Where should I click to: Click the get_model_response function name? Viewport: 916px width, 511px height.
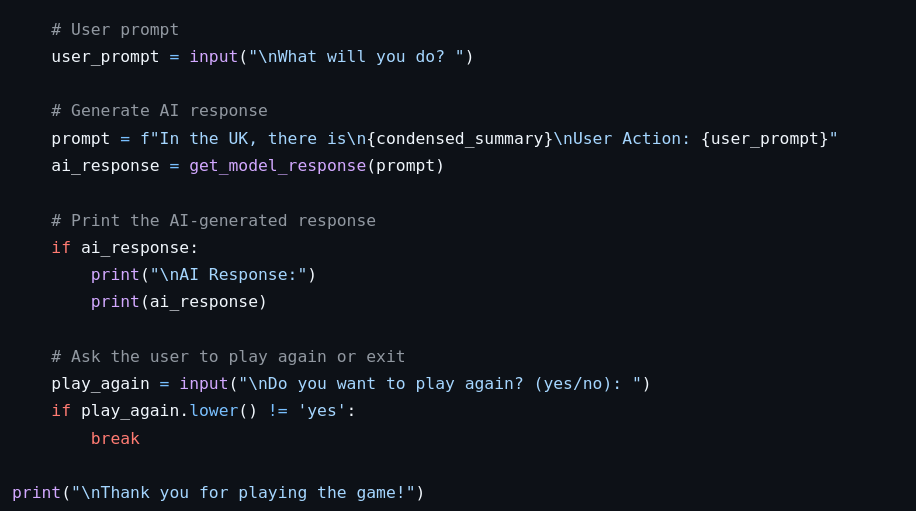pyautogui.click(x=277, y=166)
